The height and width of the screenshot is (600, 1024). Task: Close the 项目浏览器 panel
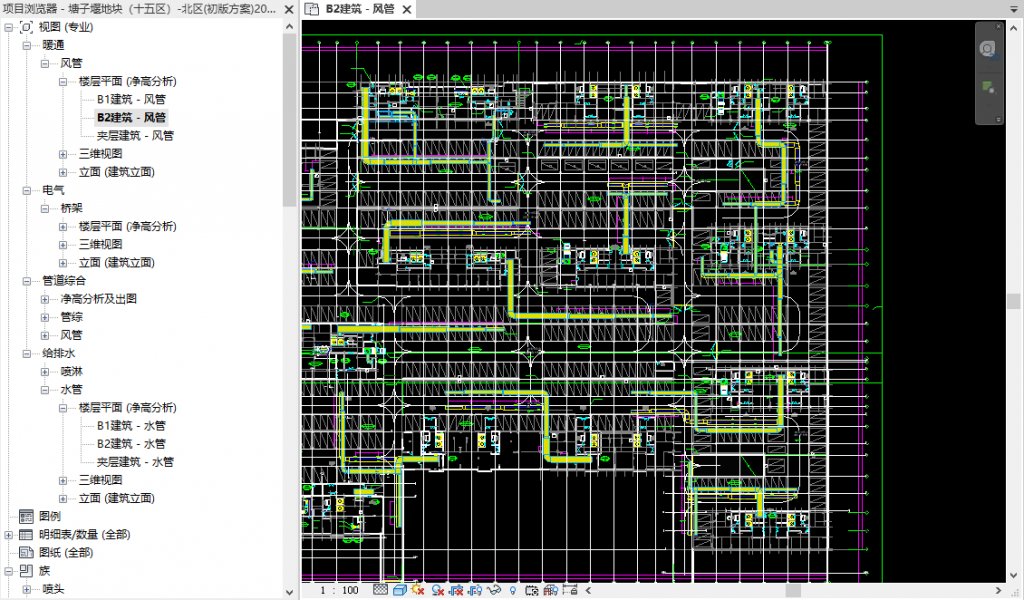[290, 8]
